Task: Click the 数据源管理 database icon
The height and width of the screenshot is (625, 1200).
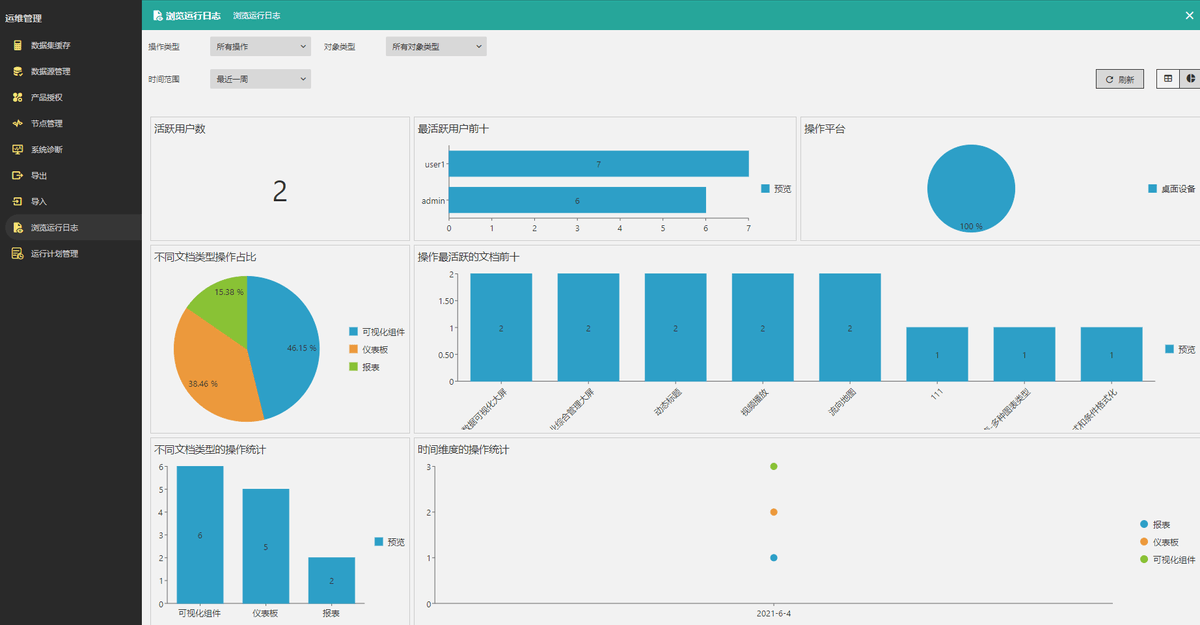Action: [17, 71]
